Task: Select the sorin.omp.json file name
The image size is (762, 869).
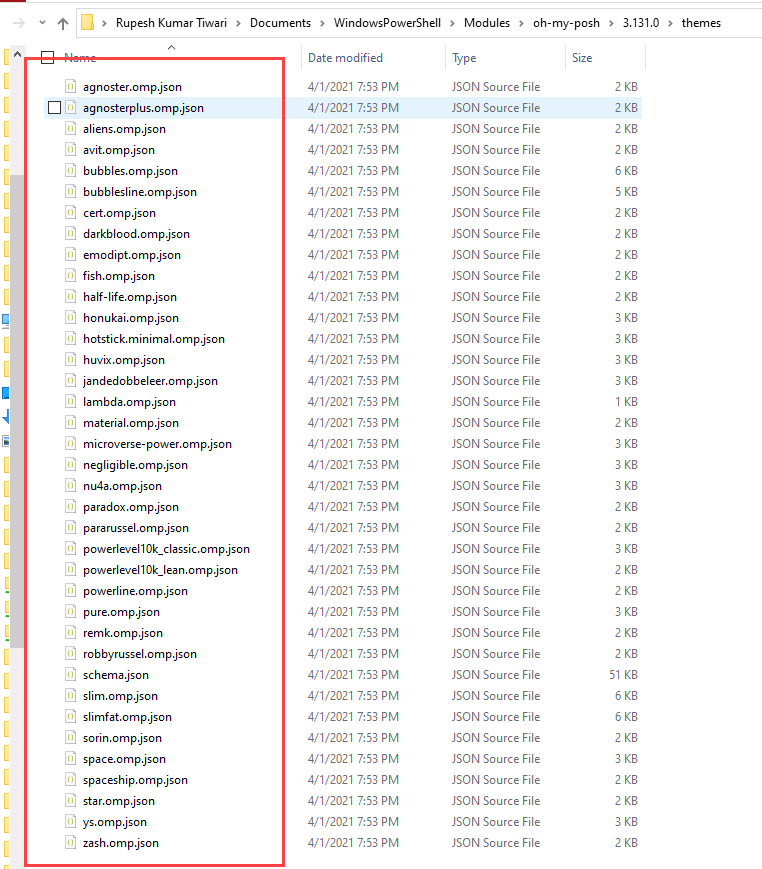Action: click(122, 738)
